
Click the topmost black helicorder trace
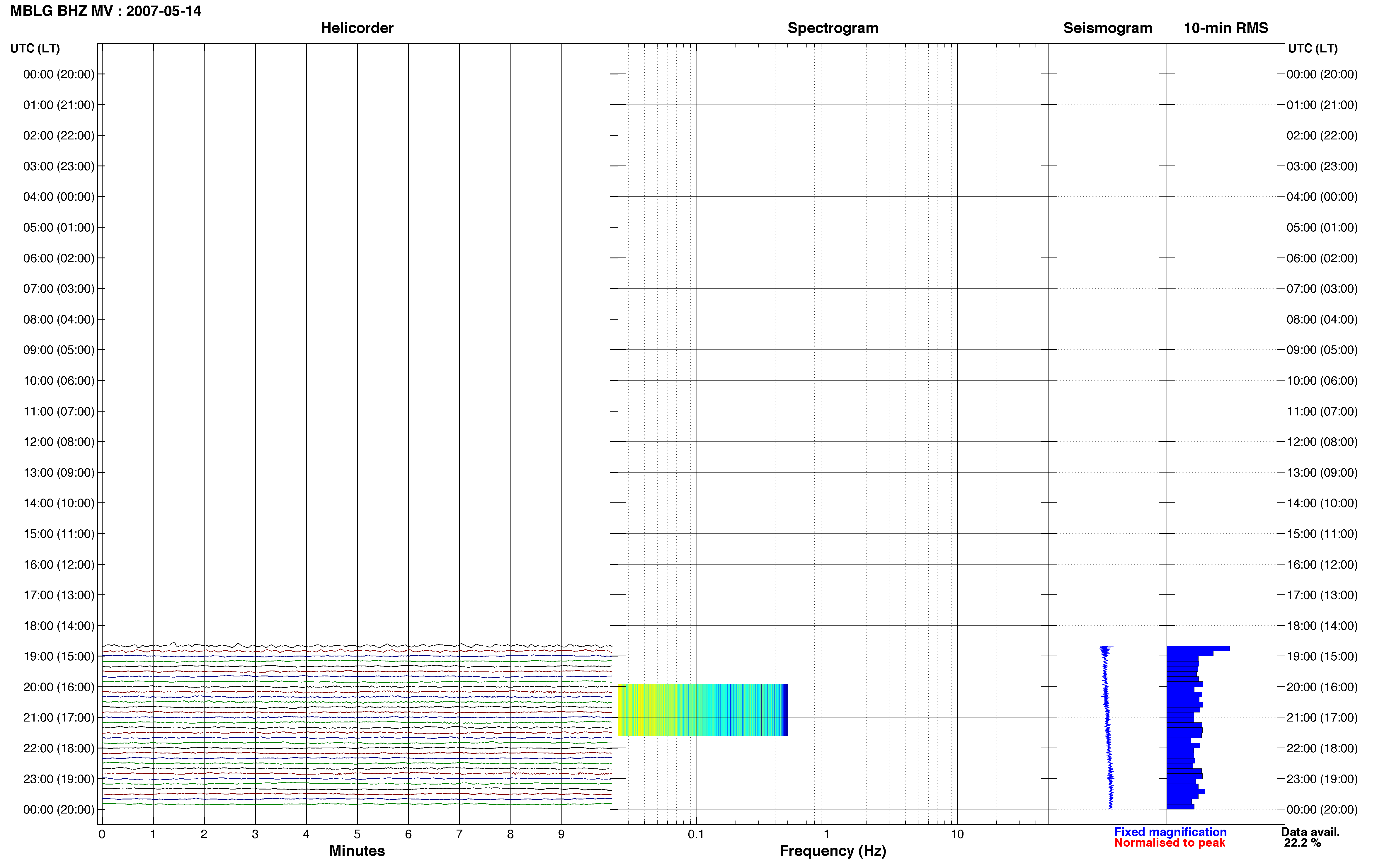(357, 646)
